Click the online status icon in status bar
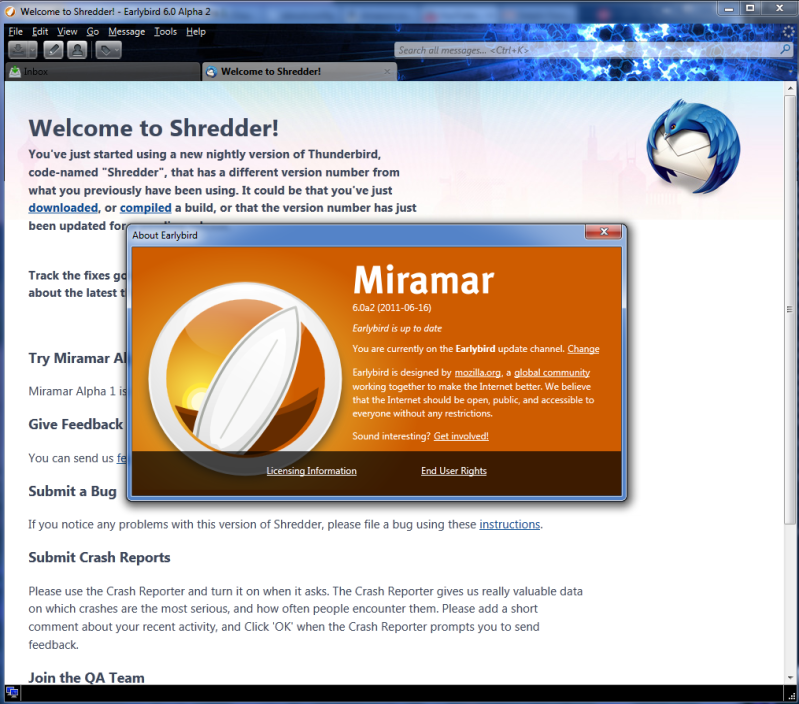The image size is (799, 704). tap(12, 692)
